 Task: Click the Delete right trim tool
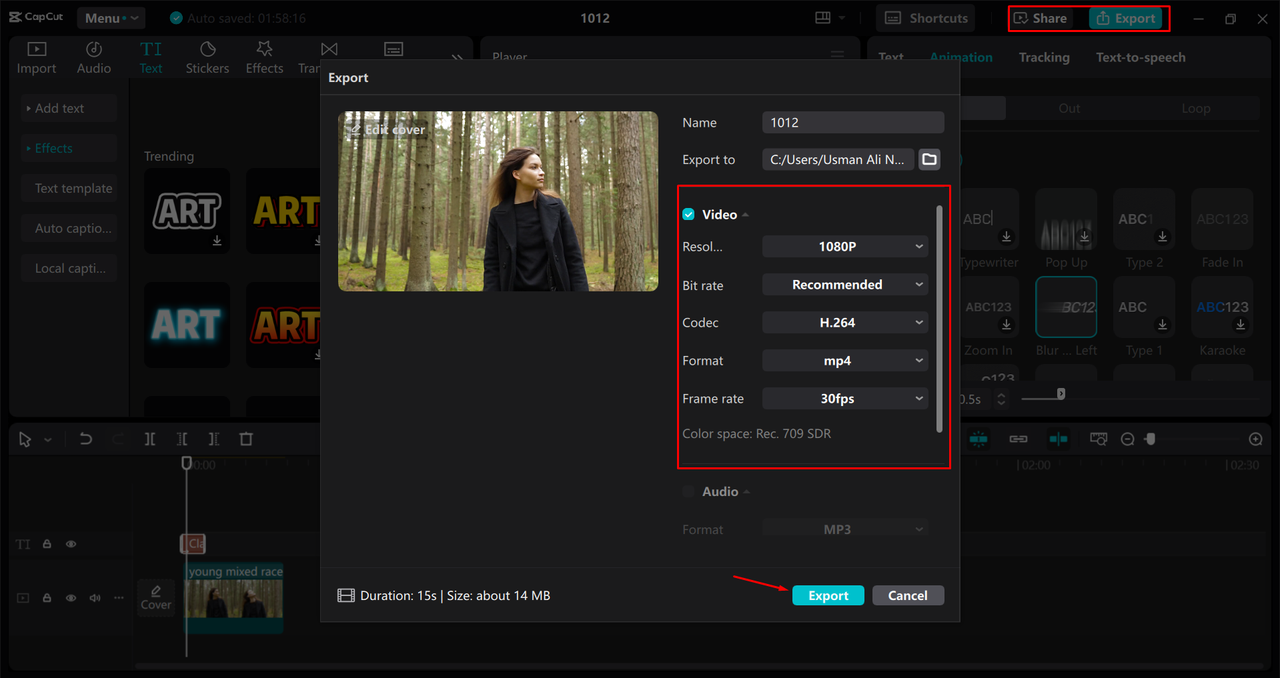[x=214, y=439]
